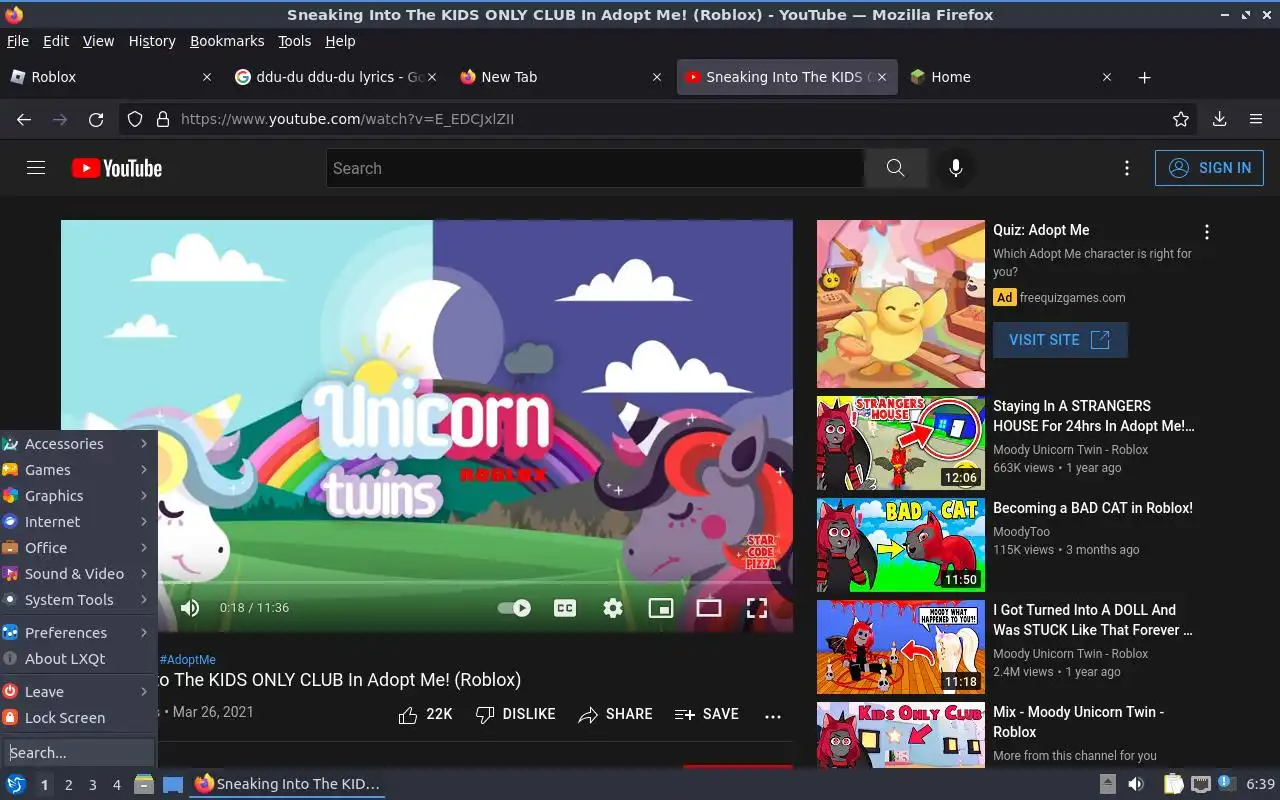
Task: Open the LXQt start menu button
Action: coord(15,784)
